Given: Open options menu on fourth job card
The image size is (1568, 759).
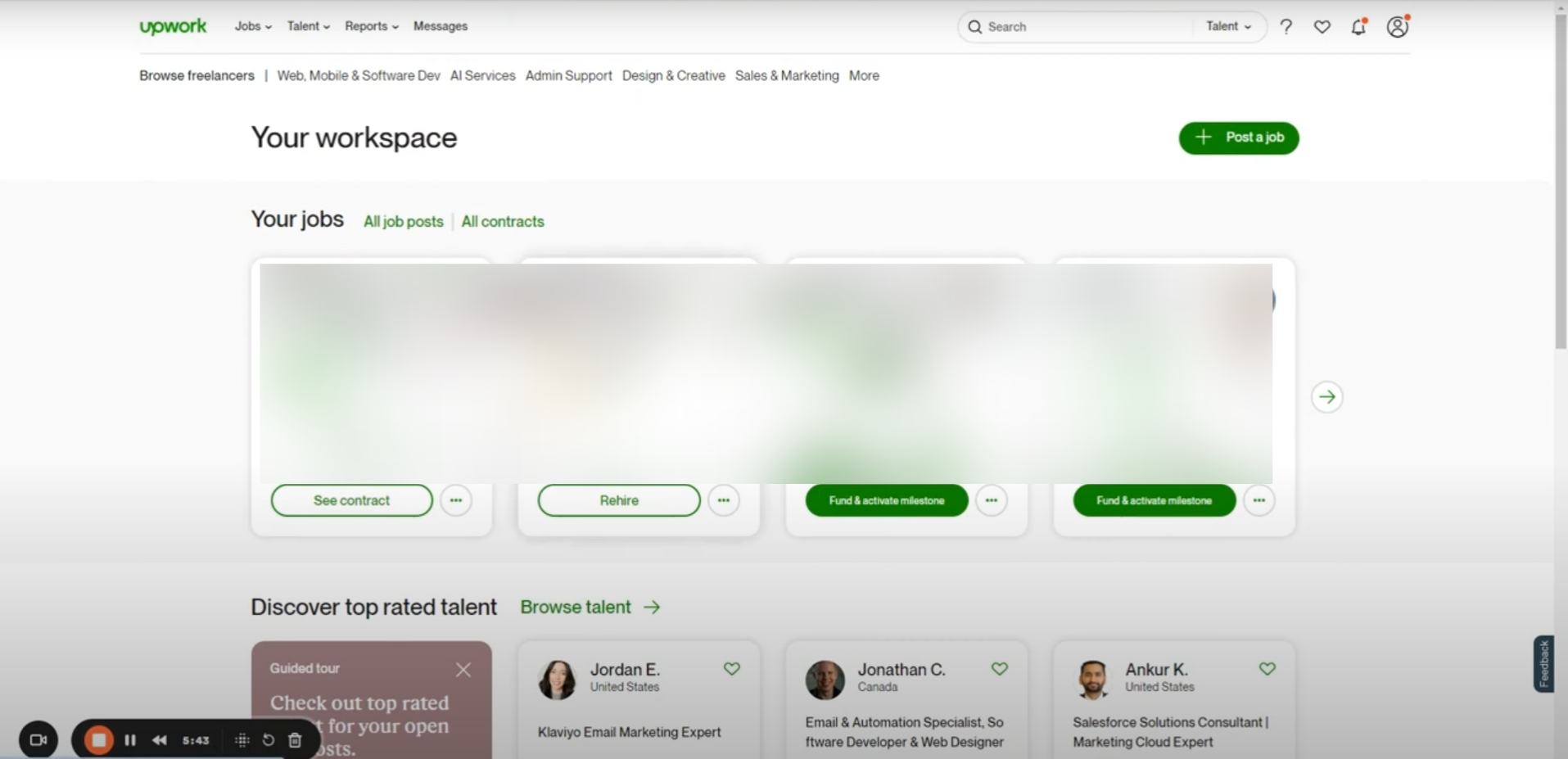Looking at the screenshot, I should click(x=1259, y=500).
